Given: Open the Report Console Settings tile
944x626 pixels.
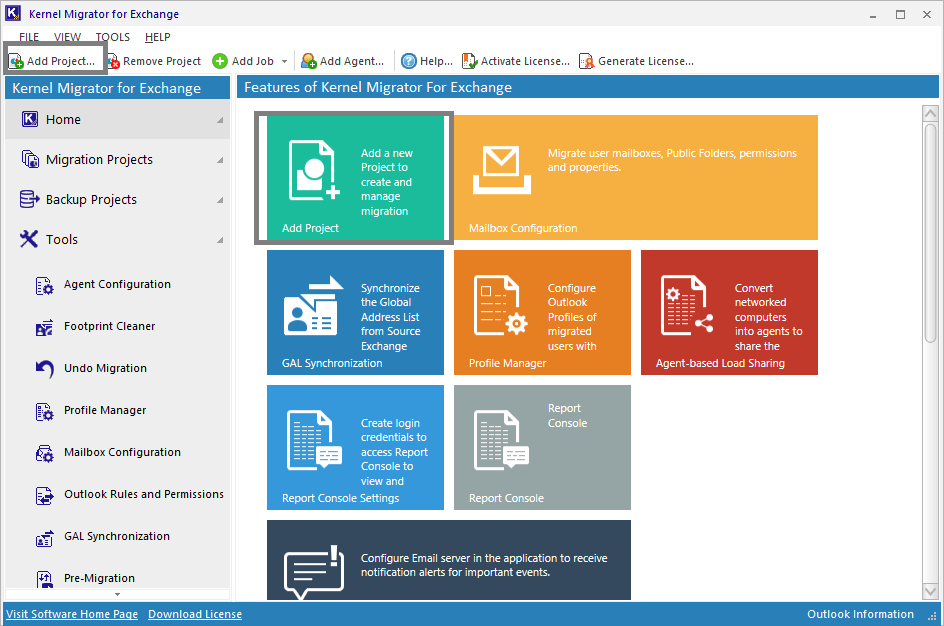Looking at the screenshot, I should (355, 447).
